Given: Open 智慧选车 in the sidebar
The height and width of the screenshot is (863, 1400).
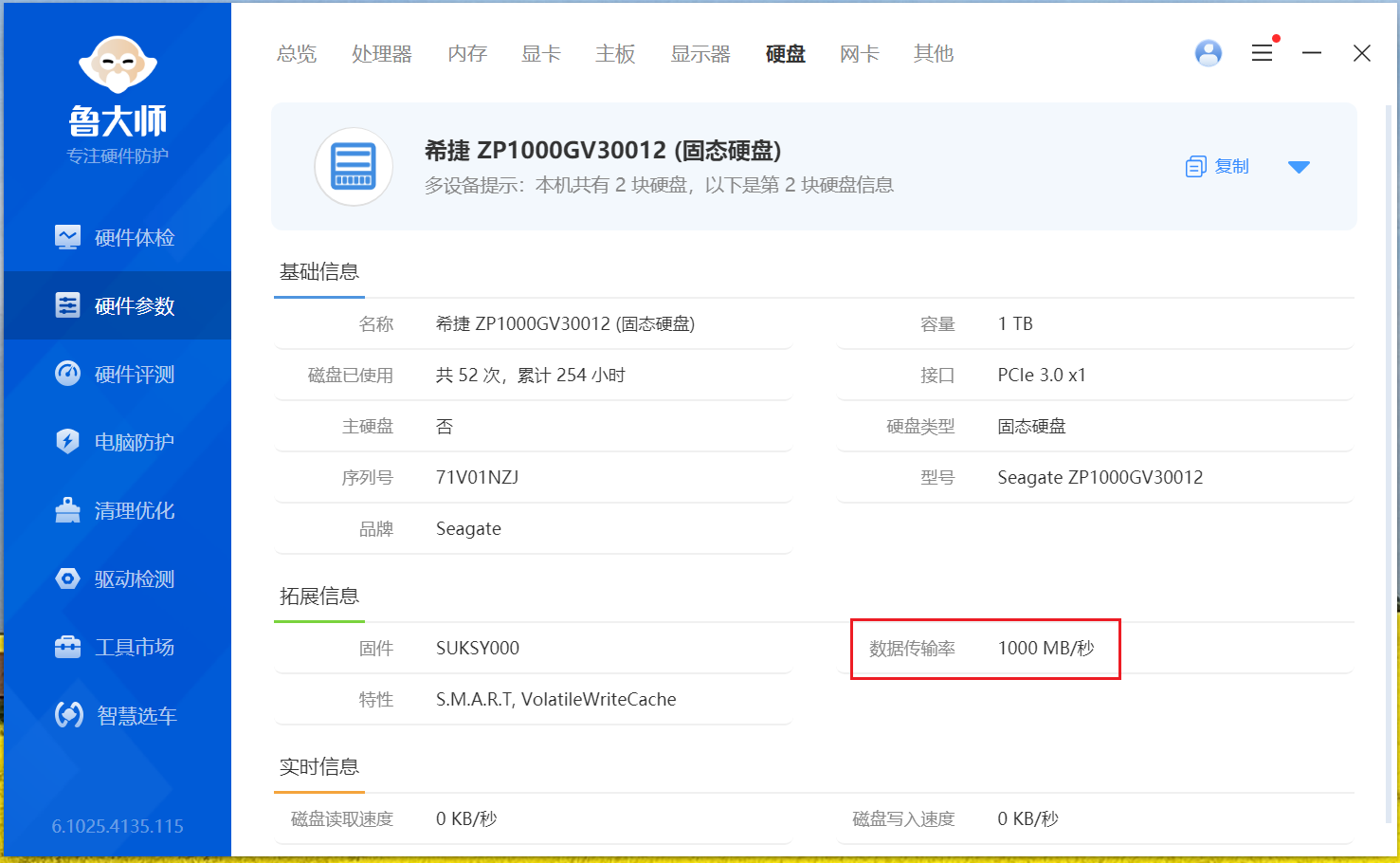Looking at the screenshot, I should [x=118, y=715].
